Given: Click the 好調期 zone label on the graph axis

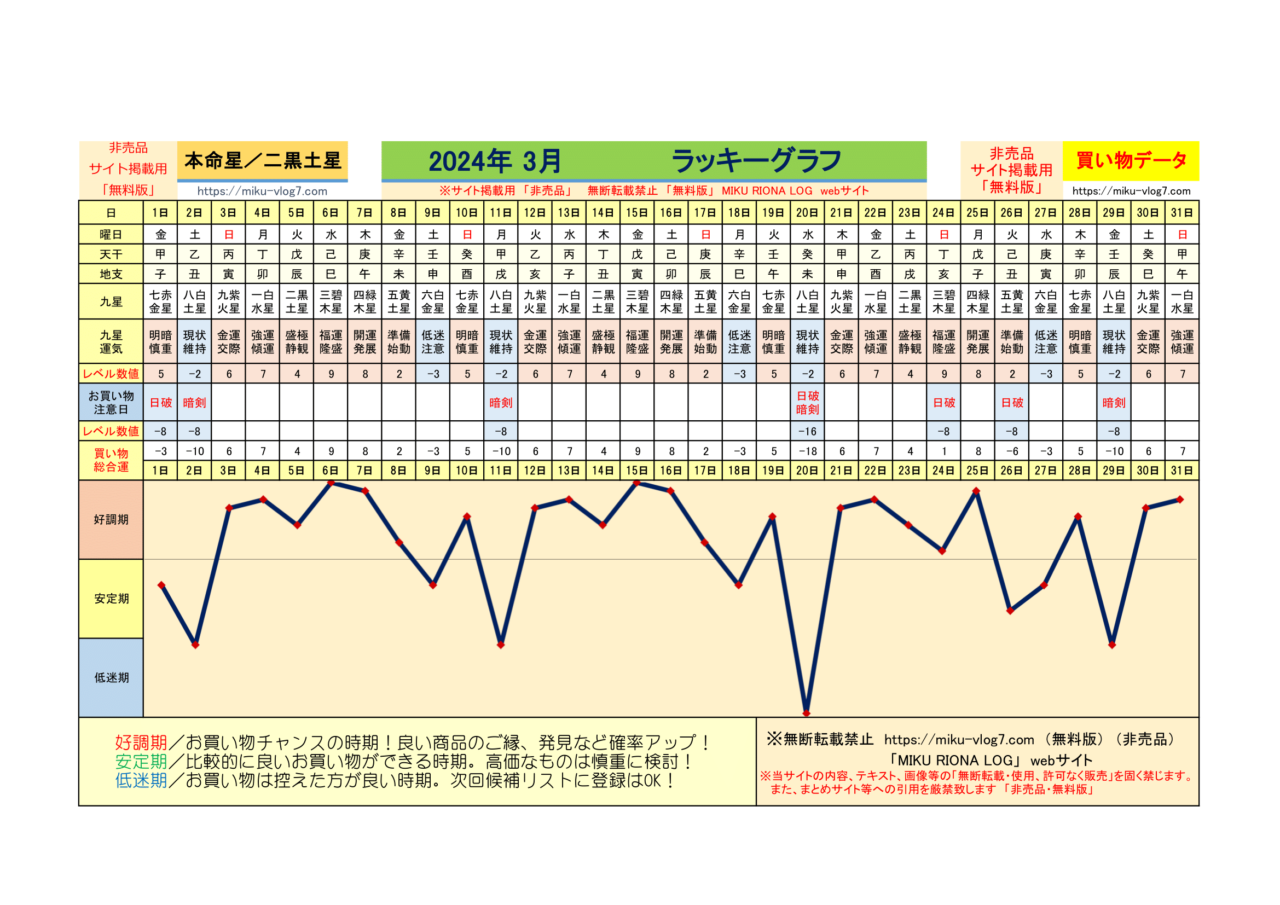Looking at the screenshot, I should [x=111, y=519].
